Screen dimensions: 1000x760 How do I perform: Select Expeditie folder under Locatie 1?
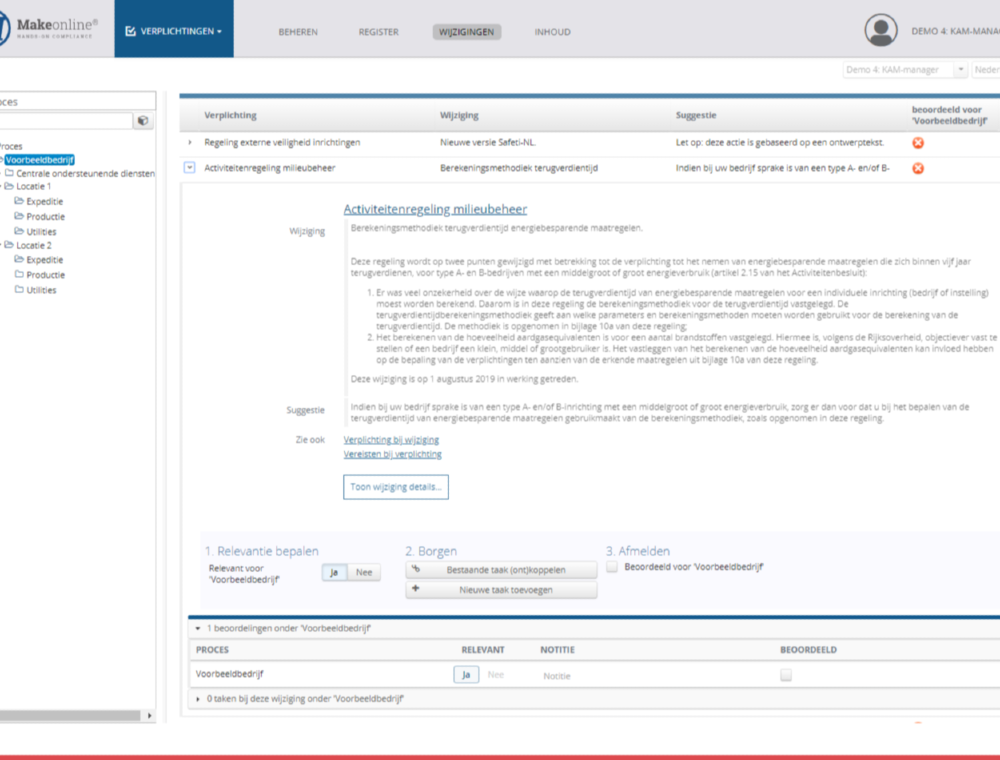[x=45, y=201]
